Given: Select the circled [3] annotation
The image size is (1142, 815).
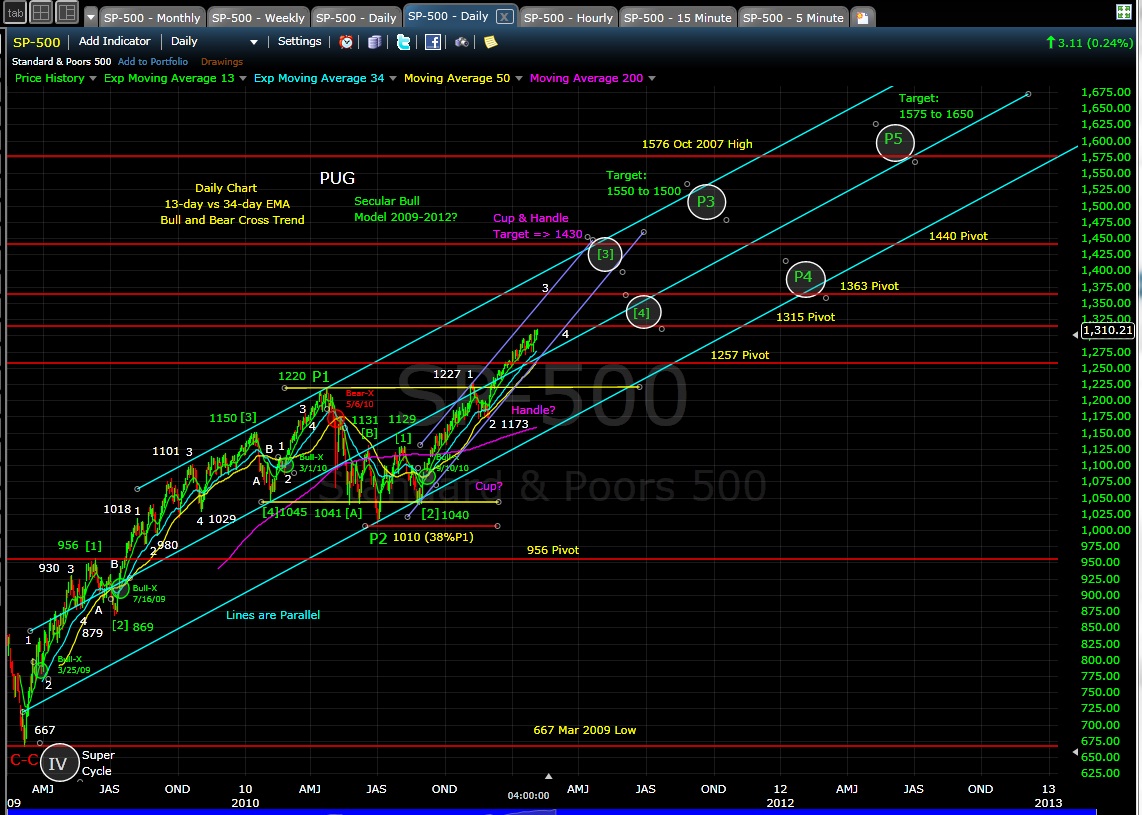Looking at the screenshot, I should coord(605,254).
